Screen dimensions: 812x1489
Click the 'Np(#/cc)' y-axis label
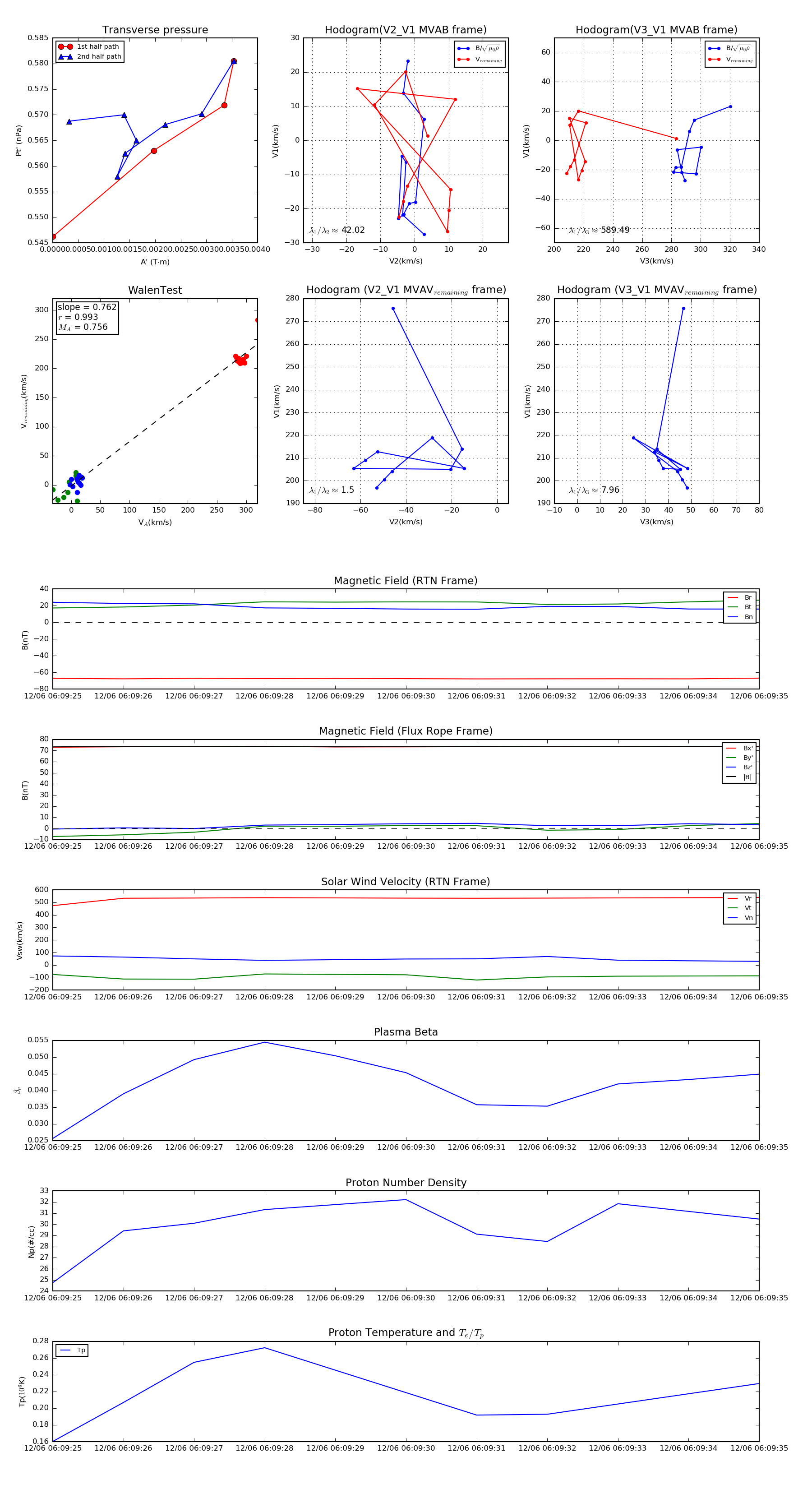[x=32, y=1242]
